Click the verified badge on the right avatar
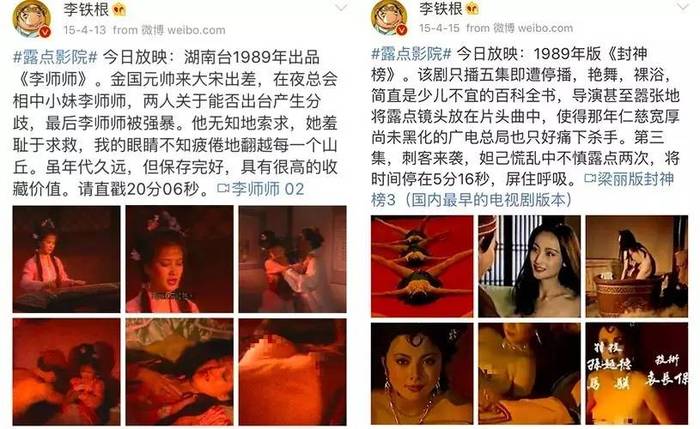The height and width of the screenshot is (429, 700). [x=401, y=30]
